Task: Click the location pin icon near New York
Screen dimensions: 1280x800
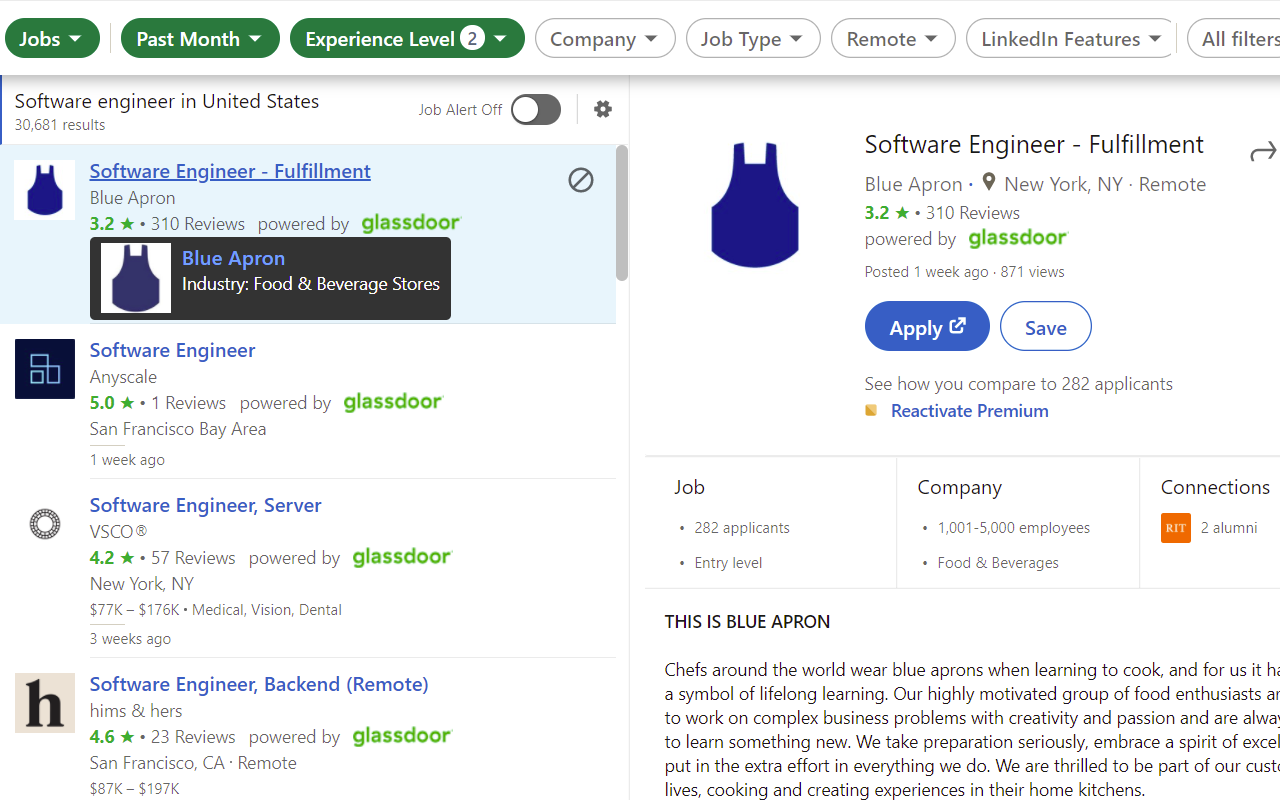Action: (x=989, y=183)
